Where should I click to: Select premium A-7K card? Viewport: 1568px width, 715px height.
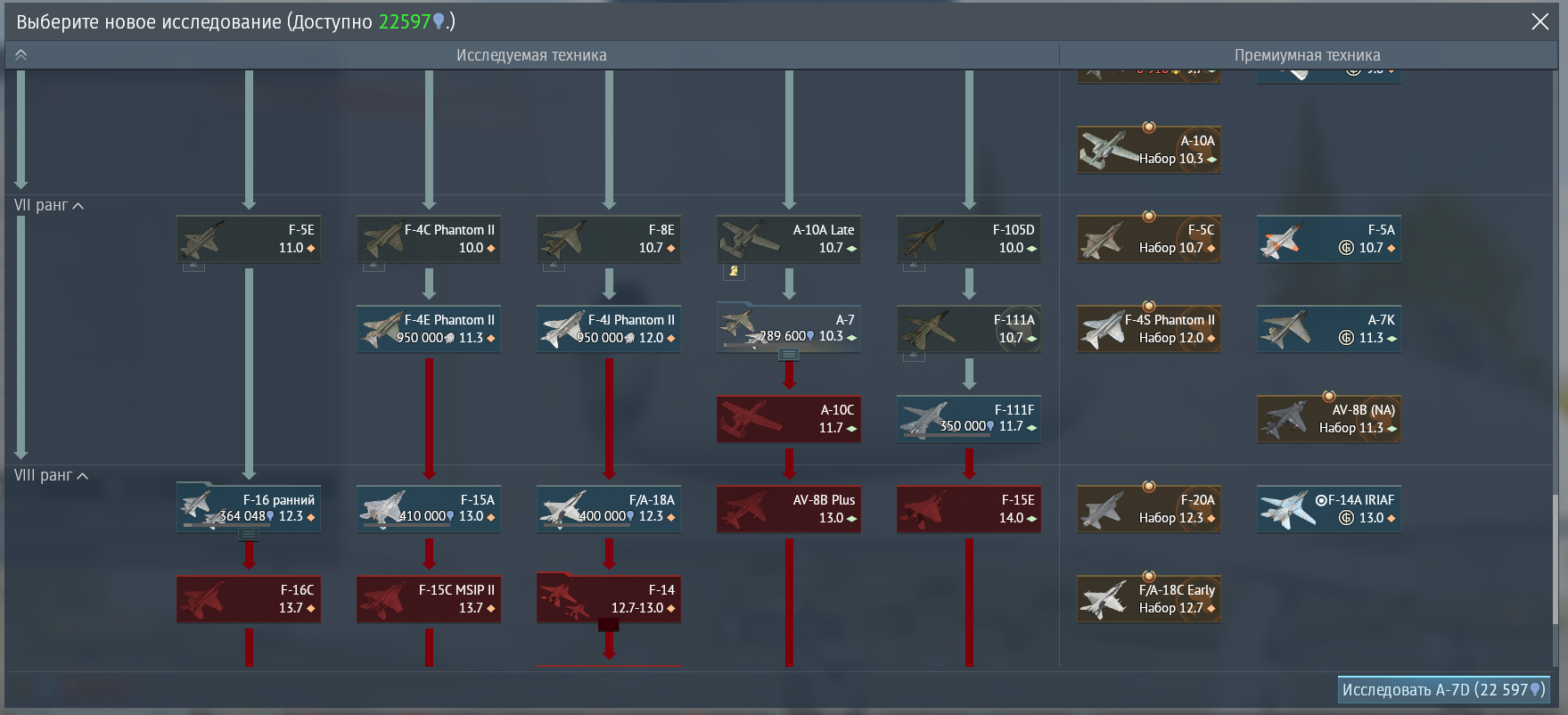(x=1329, y=329)
